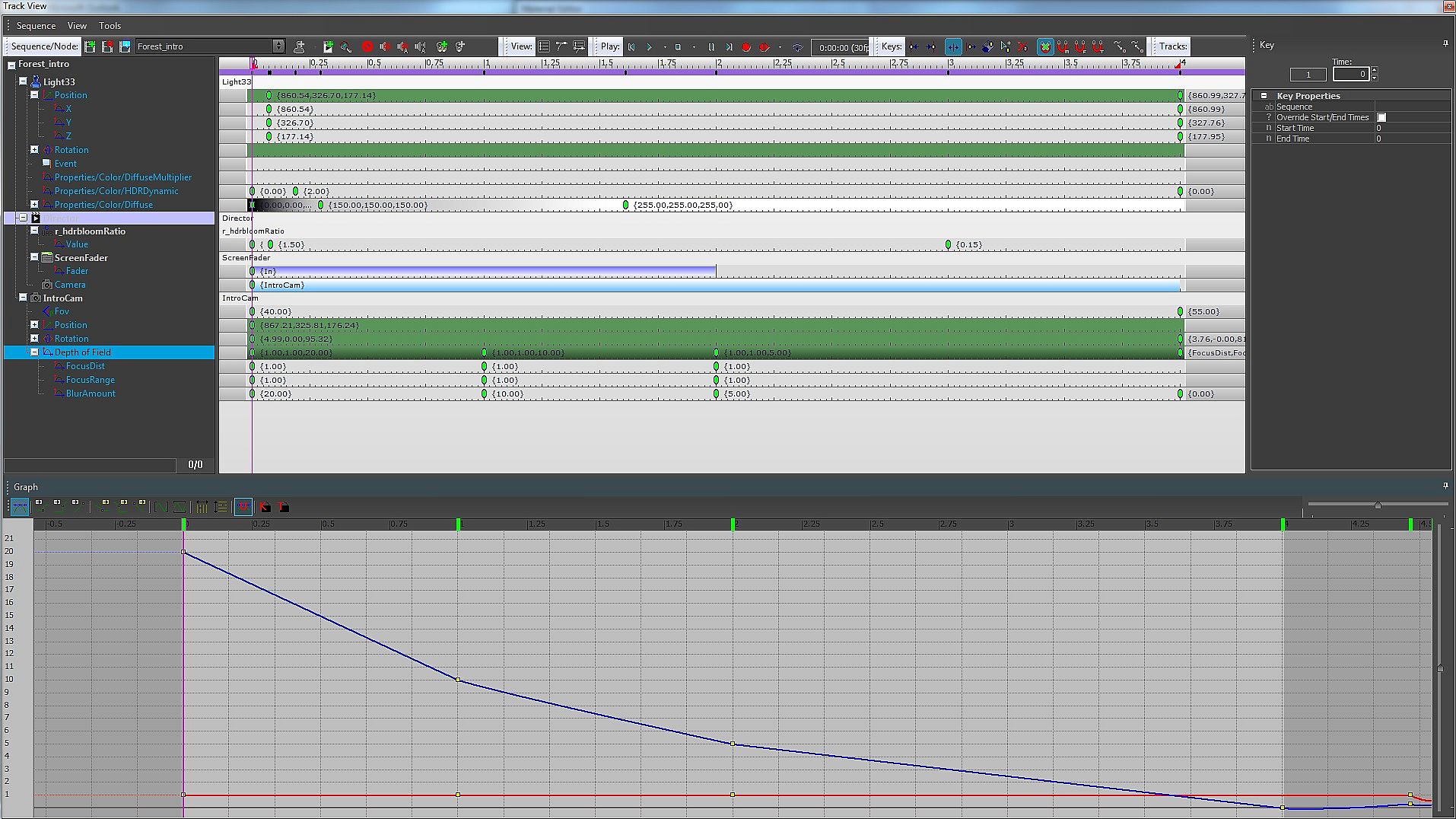Open the Forest_intro sequence dropdown
The image size is (1456, 819).
pos(278,46)
